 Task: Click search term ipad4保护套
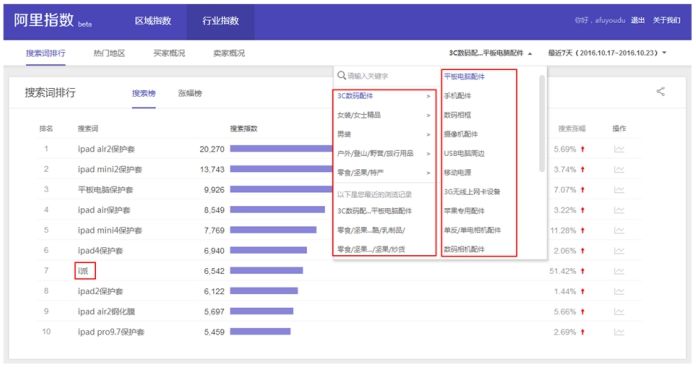pos(100,251)
